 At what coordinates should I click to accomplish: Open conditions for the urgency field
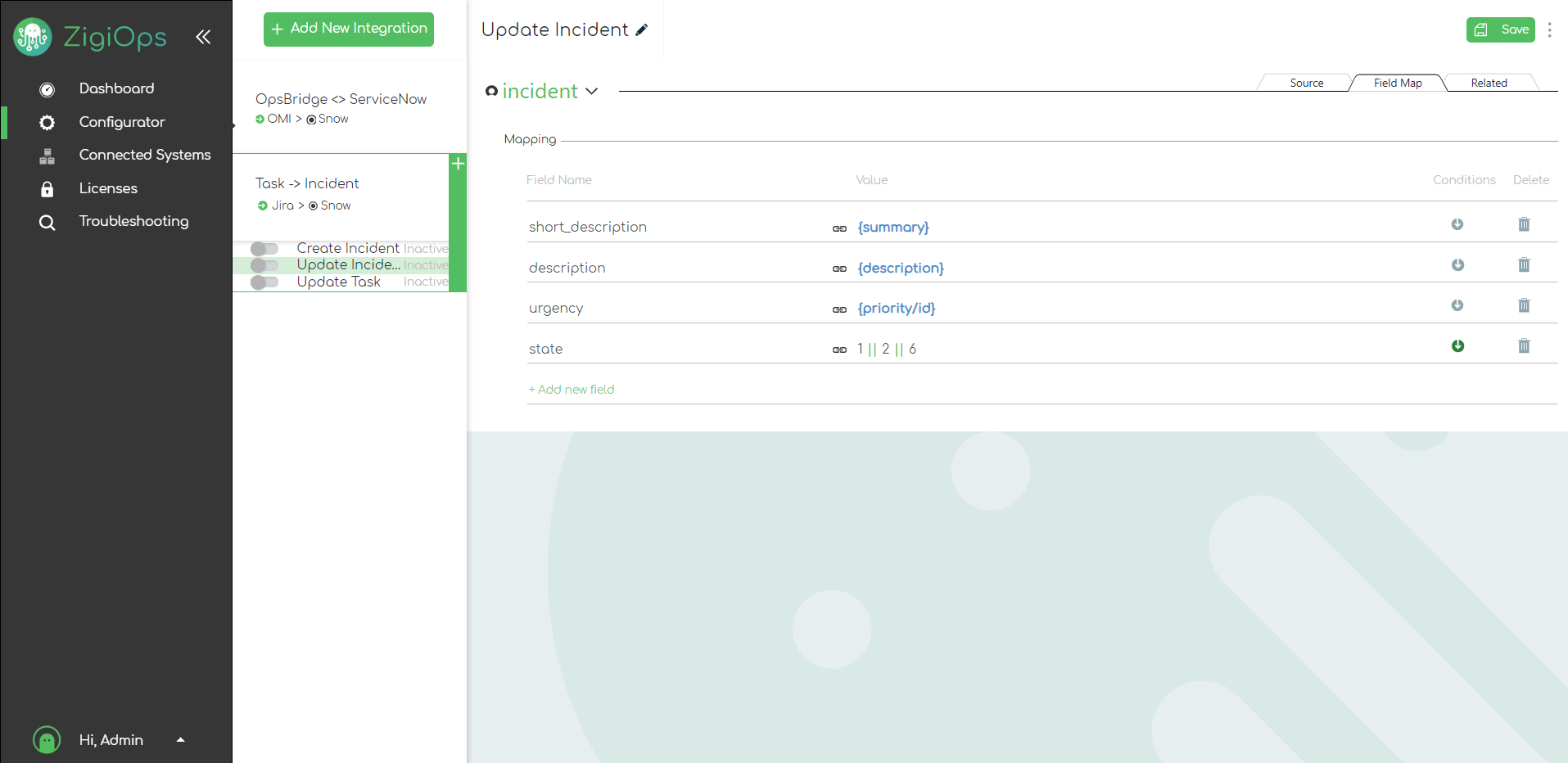click(x=1457, y=305)
